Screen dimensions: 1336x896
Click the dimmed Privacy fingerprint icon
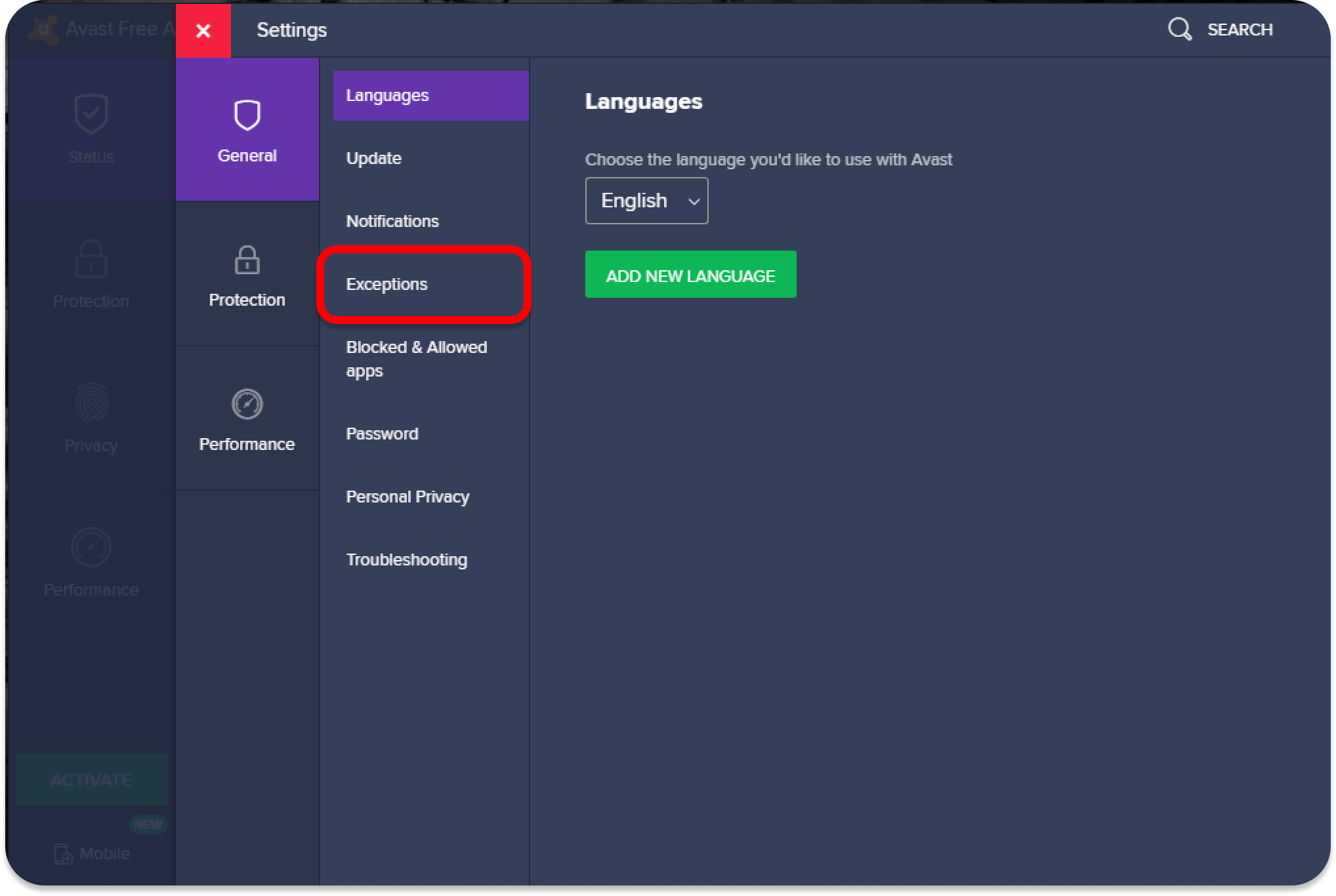[x=91, y=403]
